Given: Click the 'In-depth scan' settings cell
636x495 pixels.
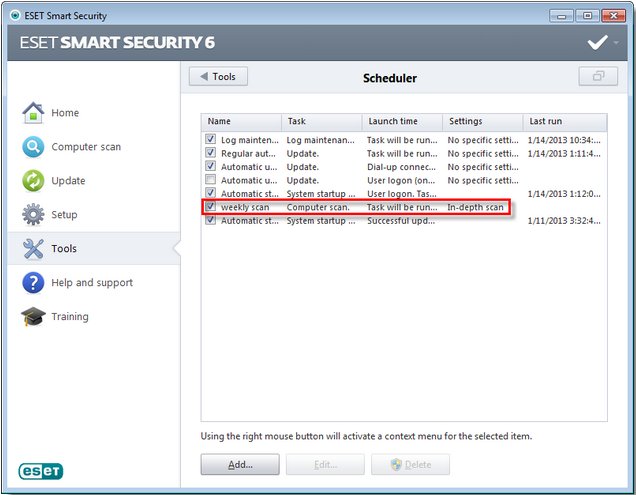Looking at the screenshot, I should click(x=475, y=207).
